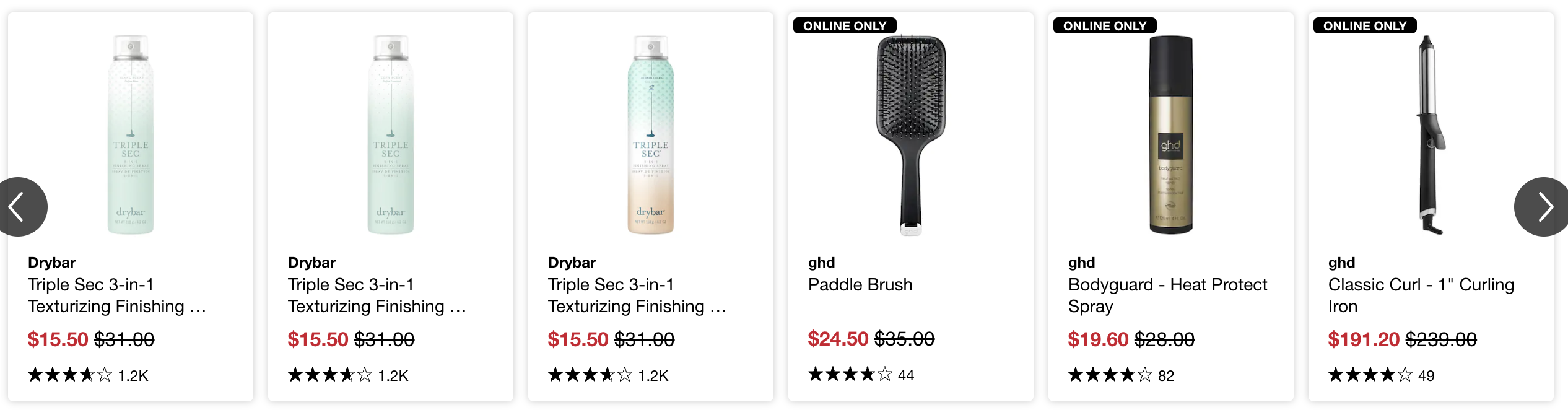View the gold ghd Bodyguard spray bottle image
The image size is (1568, 410).
(x=1170, y=135)
